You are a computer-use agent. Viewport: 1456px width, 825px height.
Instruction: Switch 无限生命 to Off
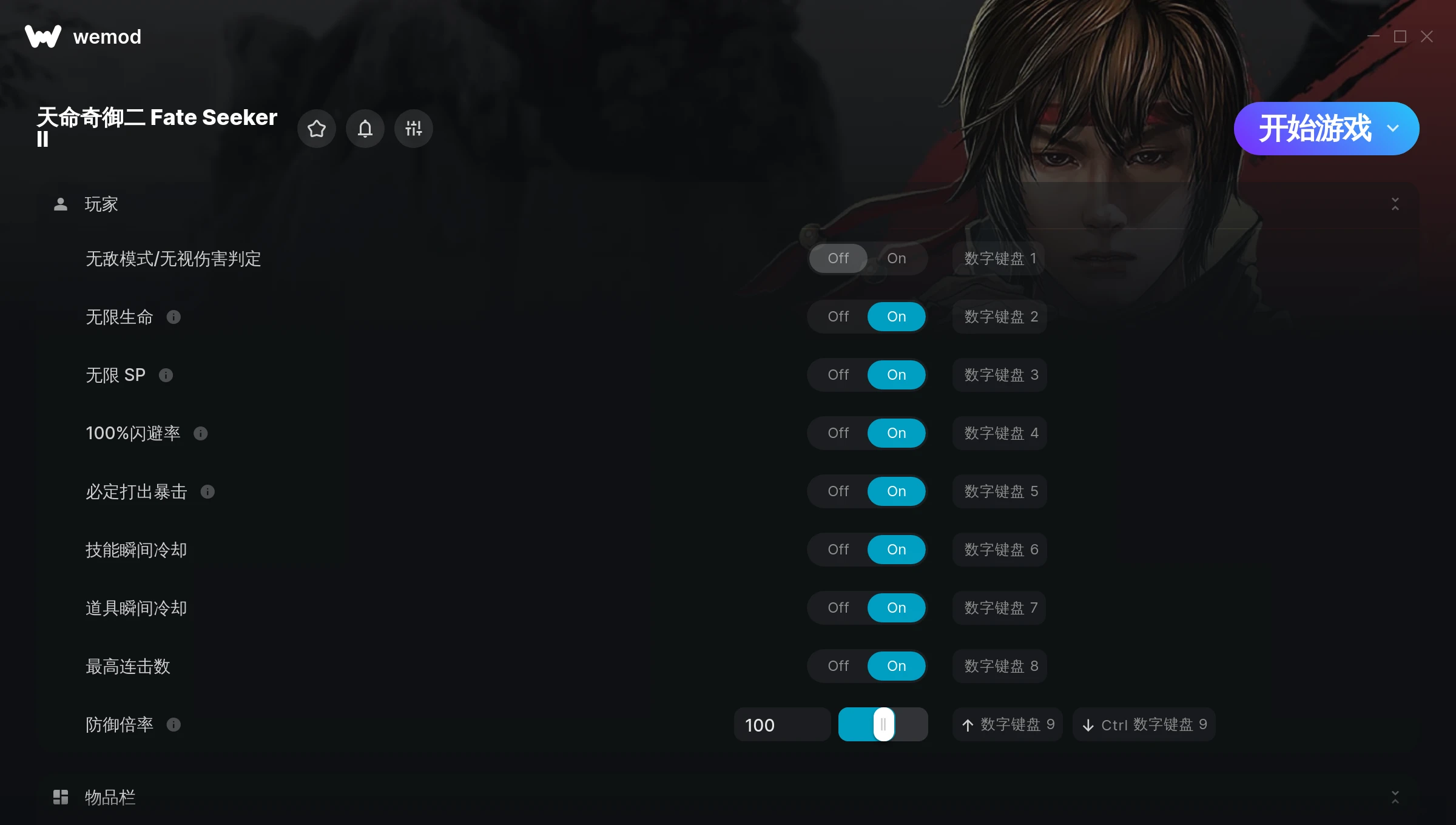tap(838, 317)
